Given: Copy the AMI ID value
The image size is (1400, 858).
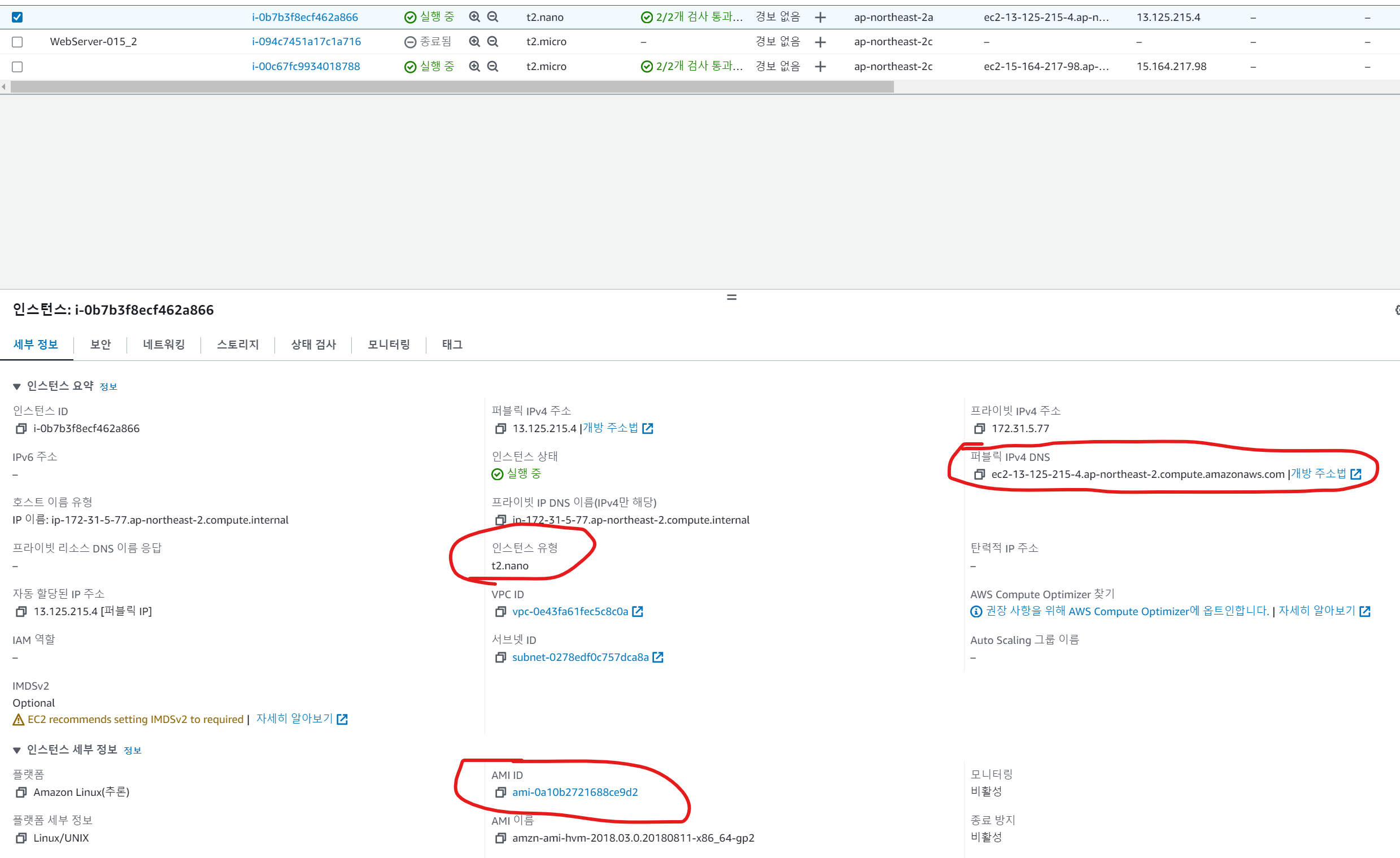Looking at the screenshot, I should tap(500, 792).
